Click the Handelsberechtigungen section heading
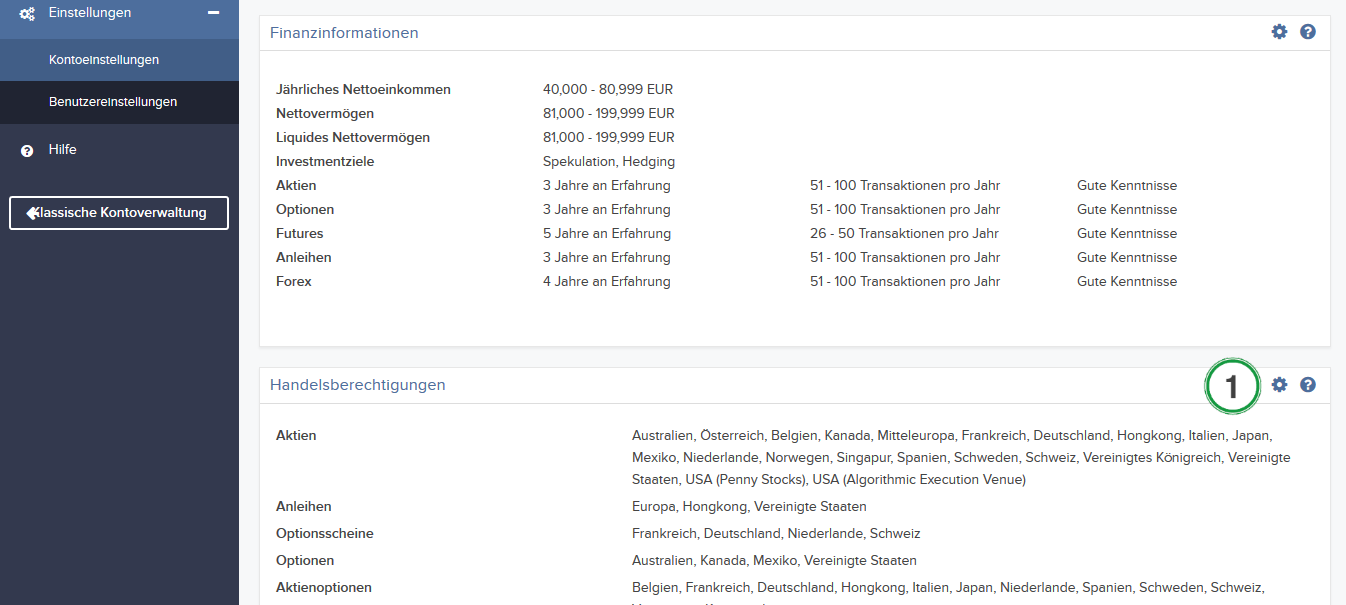 tap(358, 385)
